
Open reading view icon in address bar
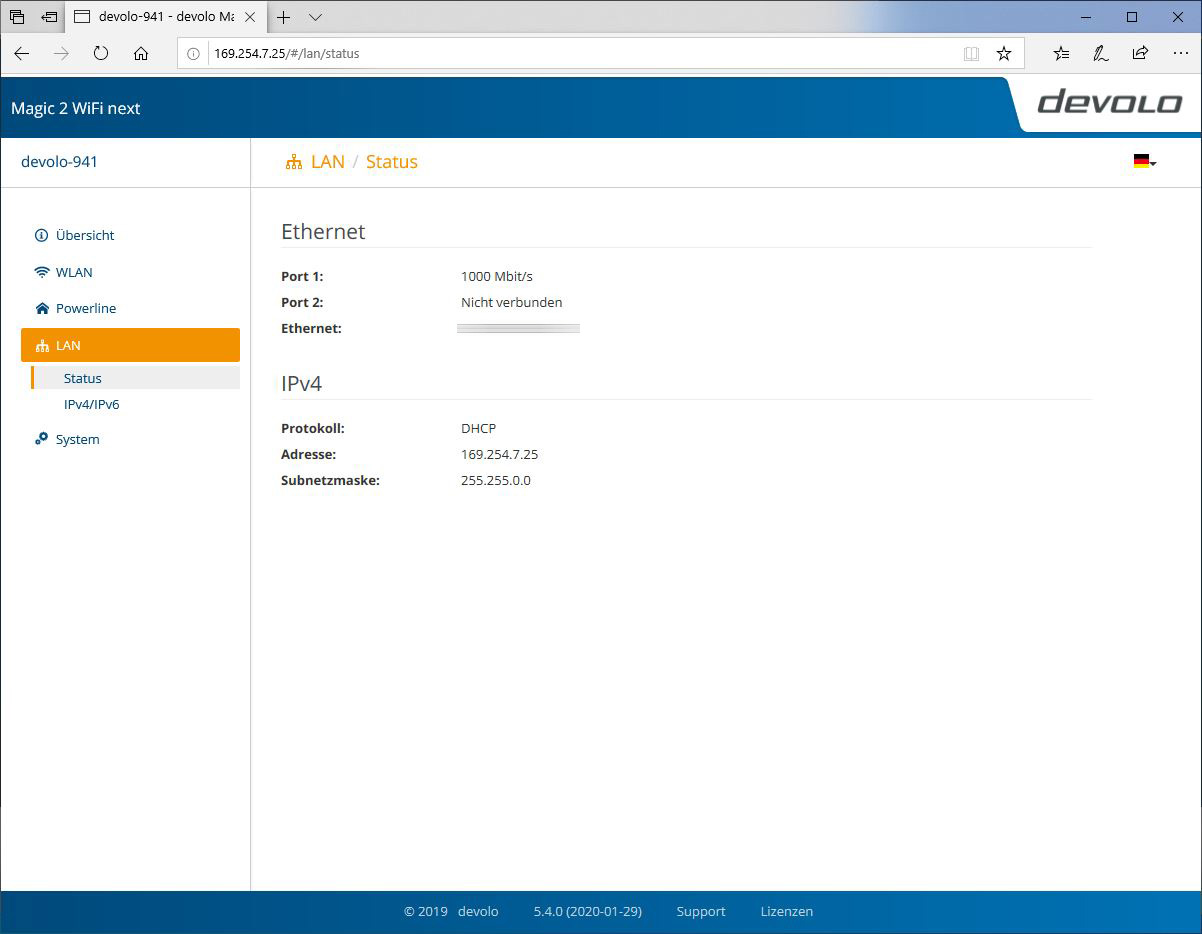click(971, 54)
